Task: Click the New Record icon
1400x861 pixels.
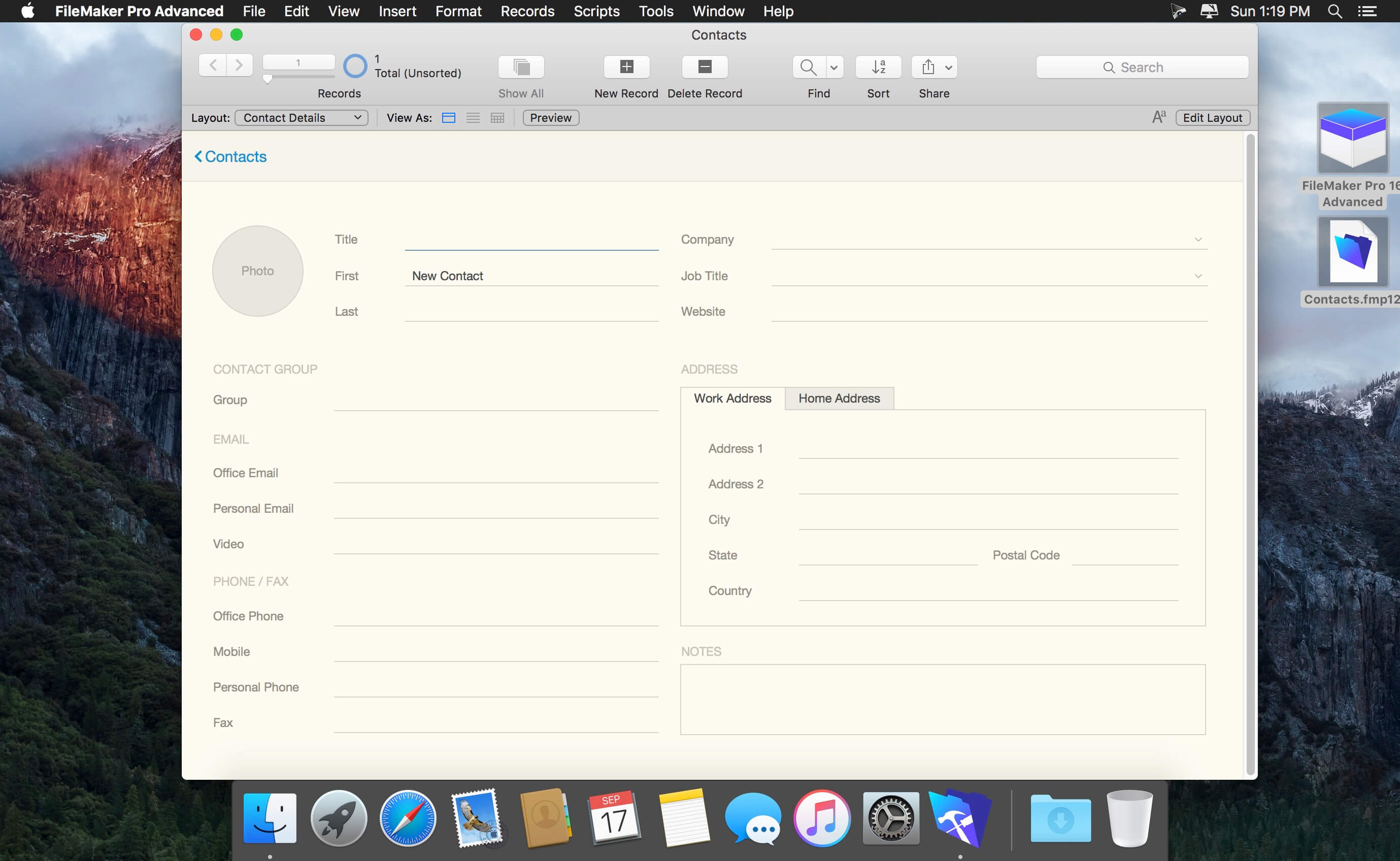Action: pos(625,67)
